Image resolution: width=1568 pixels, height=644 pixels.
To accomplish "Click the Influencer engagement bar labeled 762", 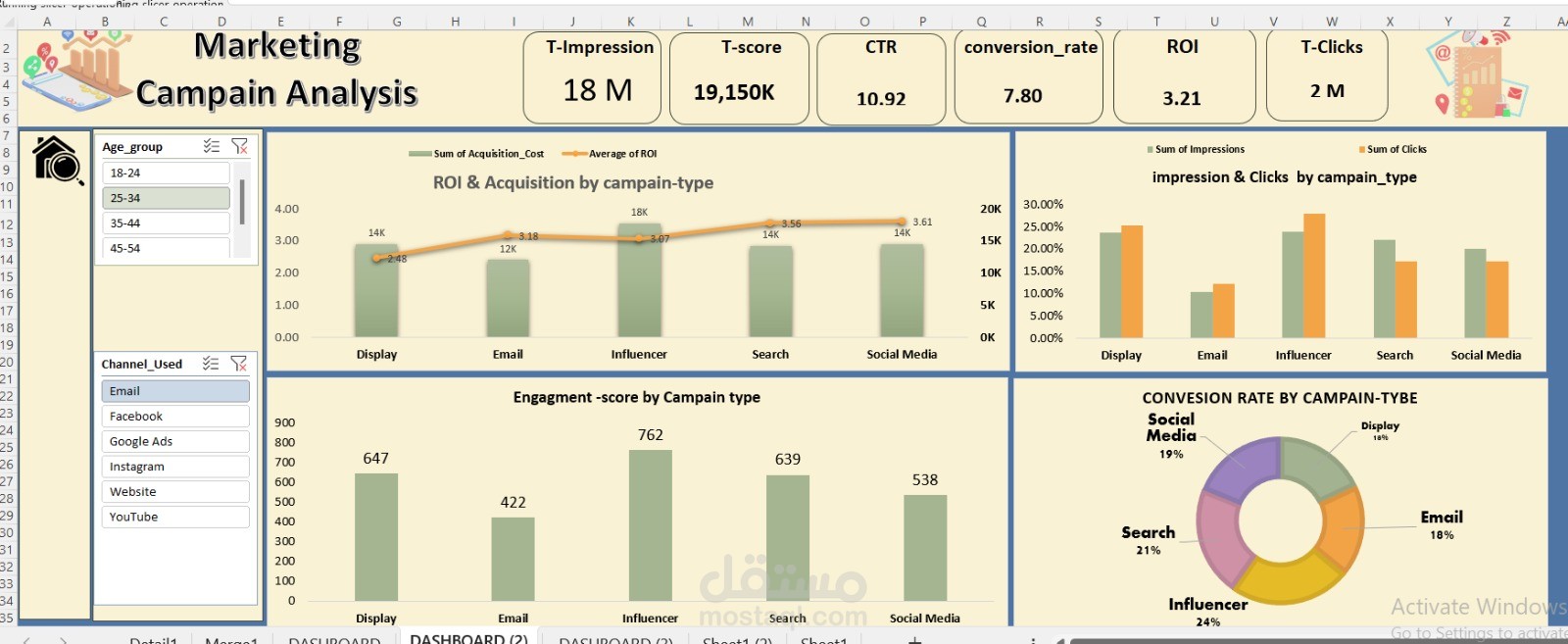I will click(x=651, y=525).
